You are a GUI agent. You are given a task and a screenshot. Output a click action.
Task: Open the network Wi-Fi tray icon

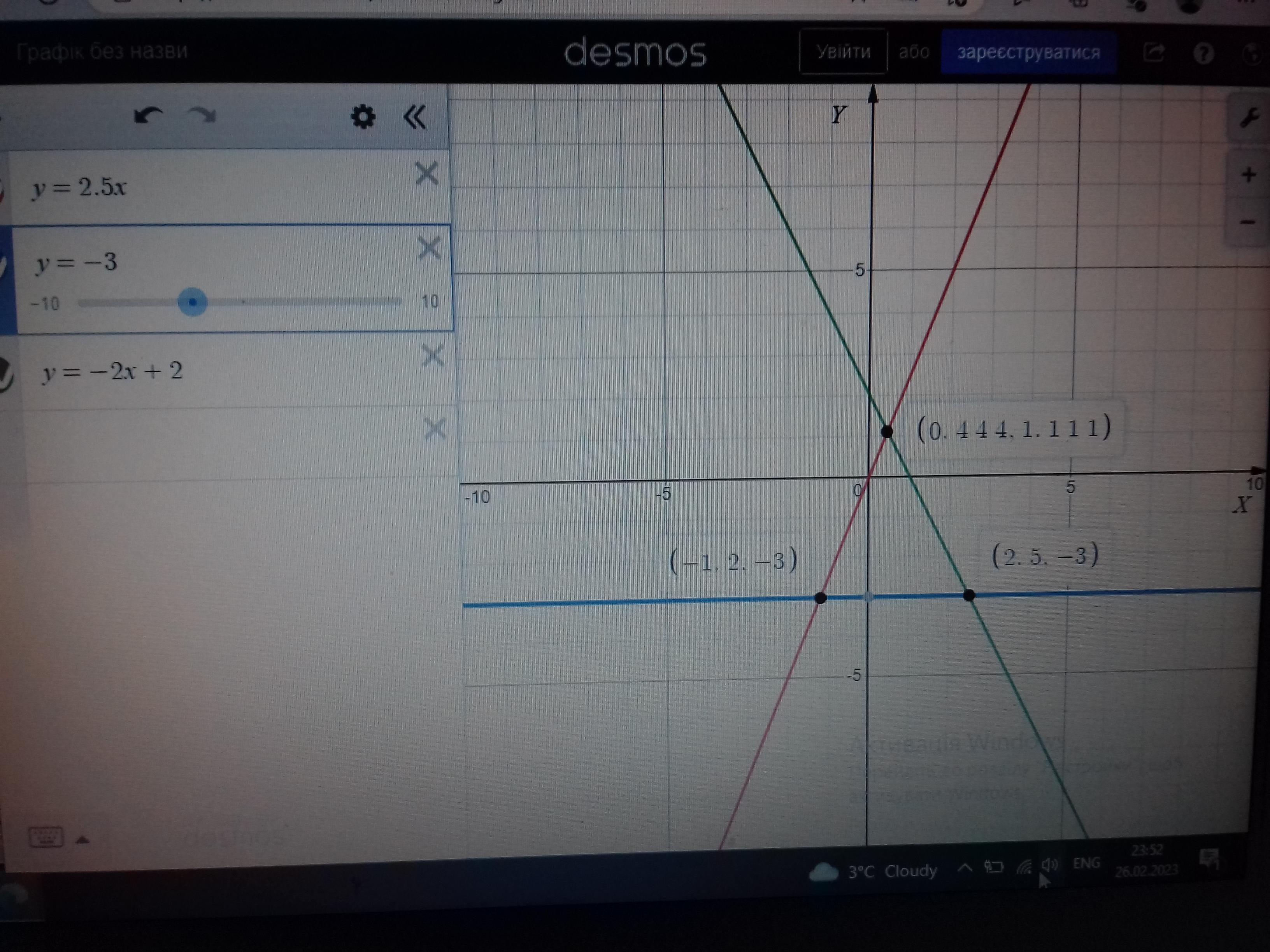point(1024,866)
